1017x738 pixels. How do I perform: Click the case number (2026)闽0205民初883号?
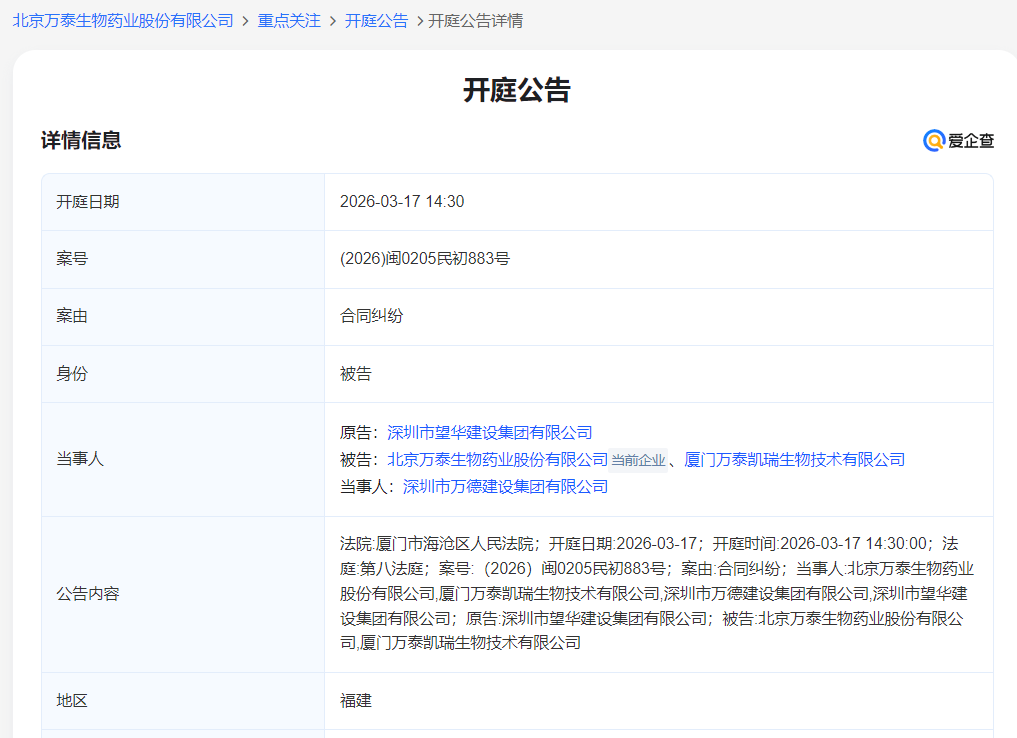[x=425, y=259]
